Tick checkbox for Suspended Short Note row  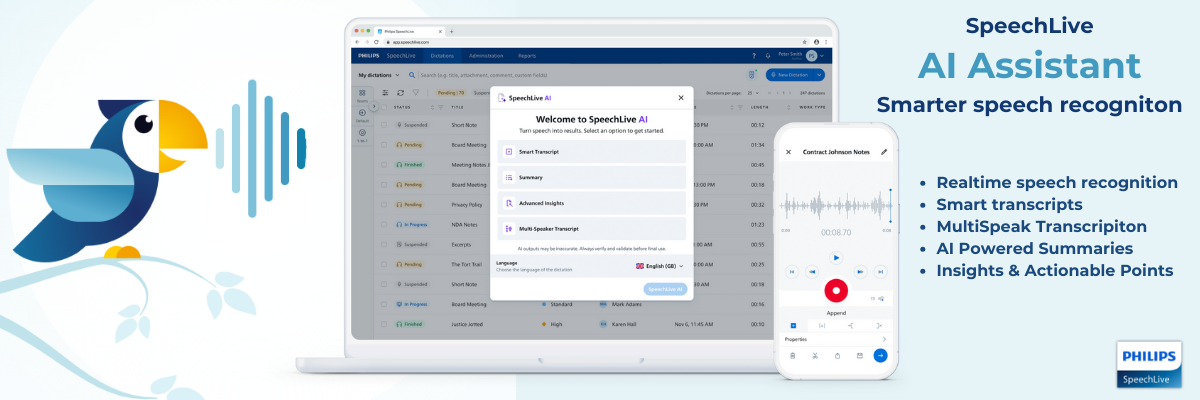384,125
